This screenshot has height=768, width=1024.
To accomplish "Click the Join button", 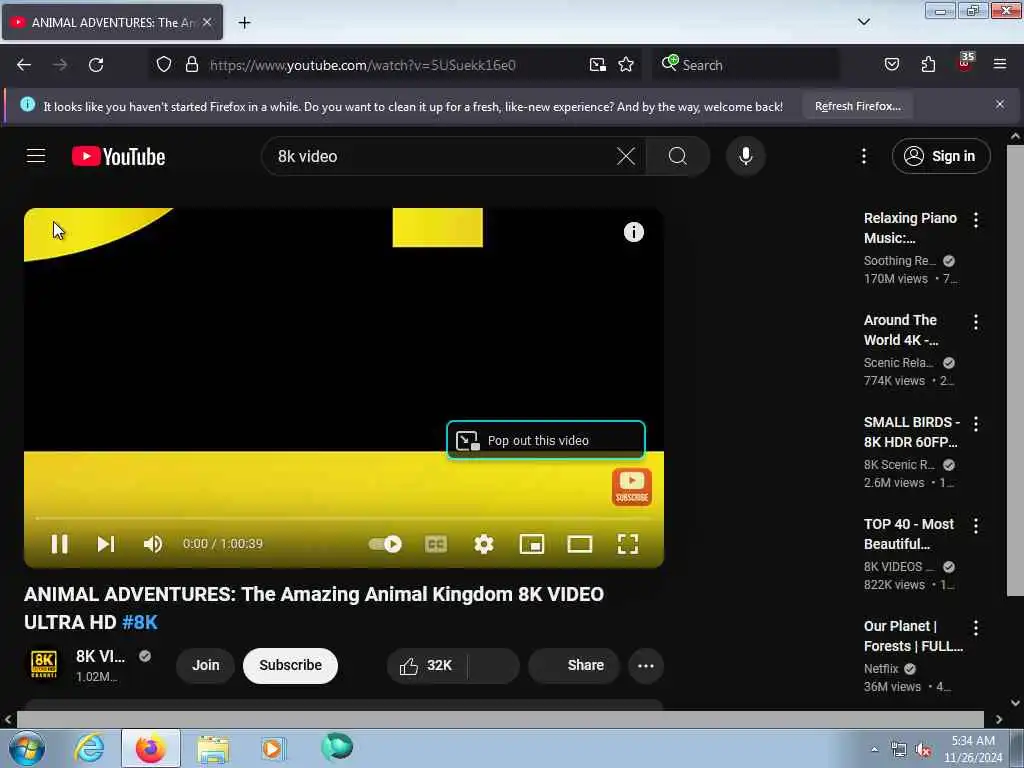I will coord(206,665).
